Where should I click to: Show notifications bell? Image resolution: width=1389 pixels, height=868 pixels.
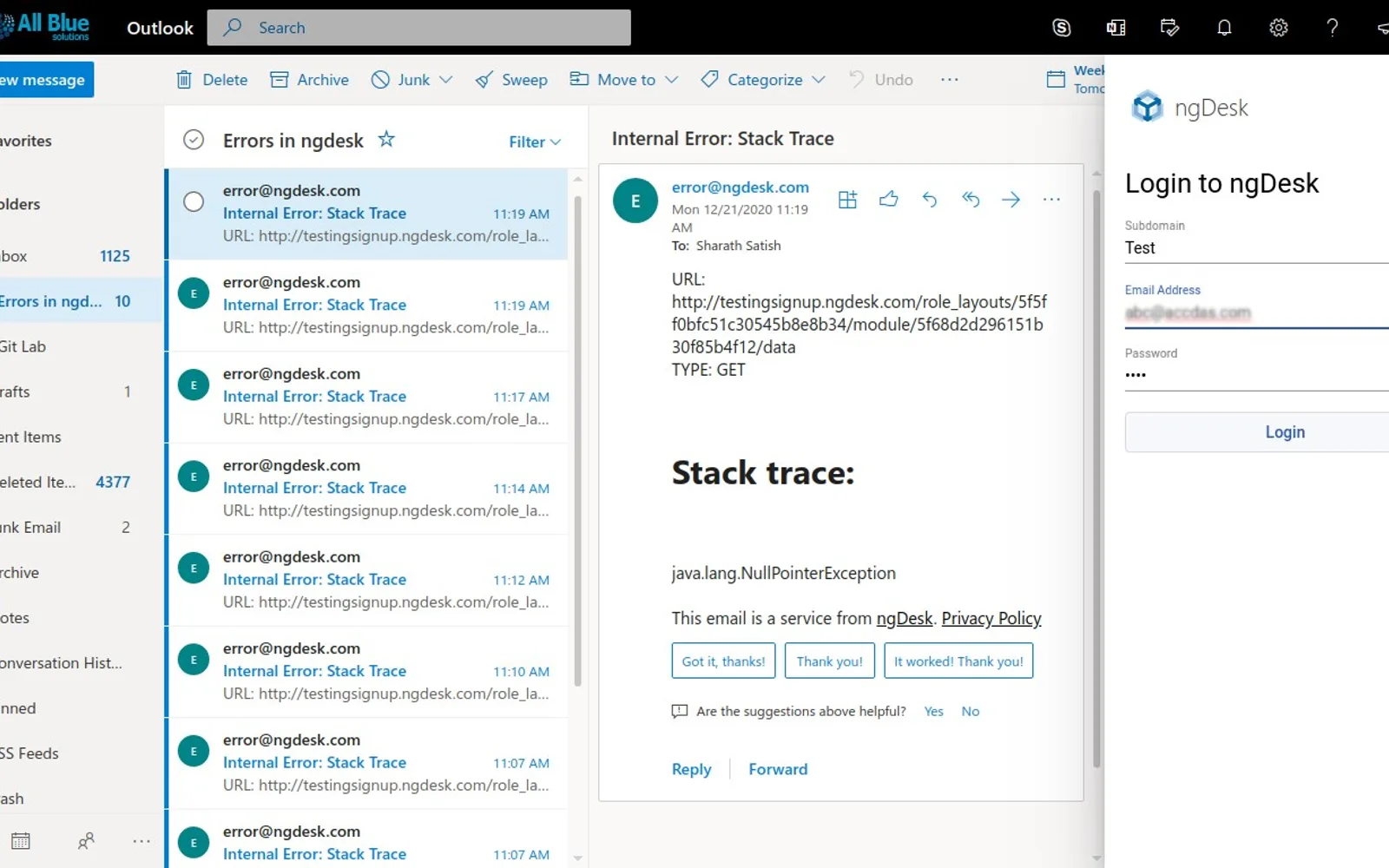click(1224, 28)
